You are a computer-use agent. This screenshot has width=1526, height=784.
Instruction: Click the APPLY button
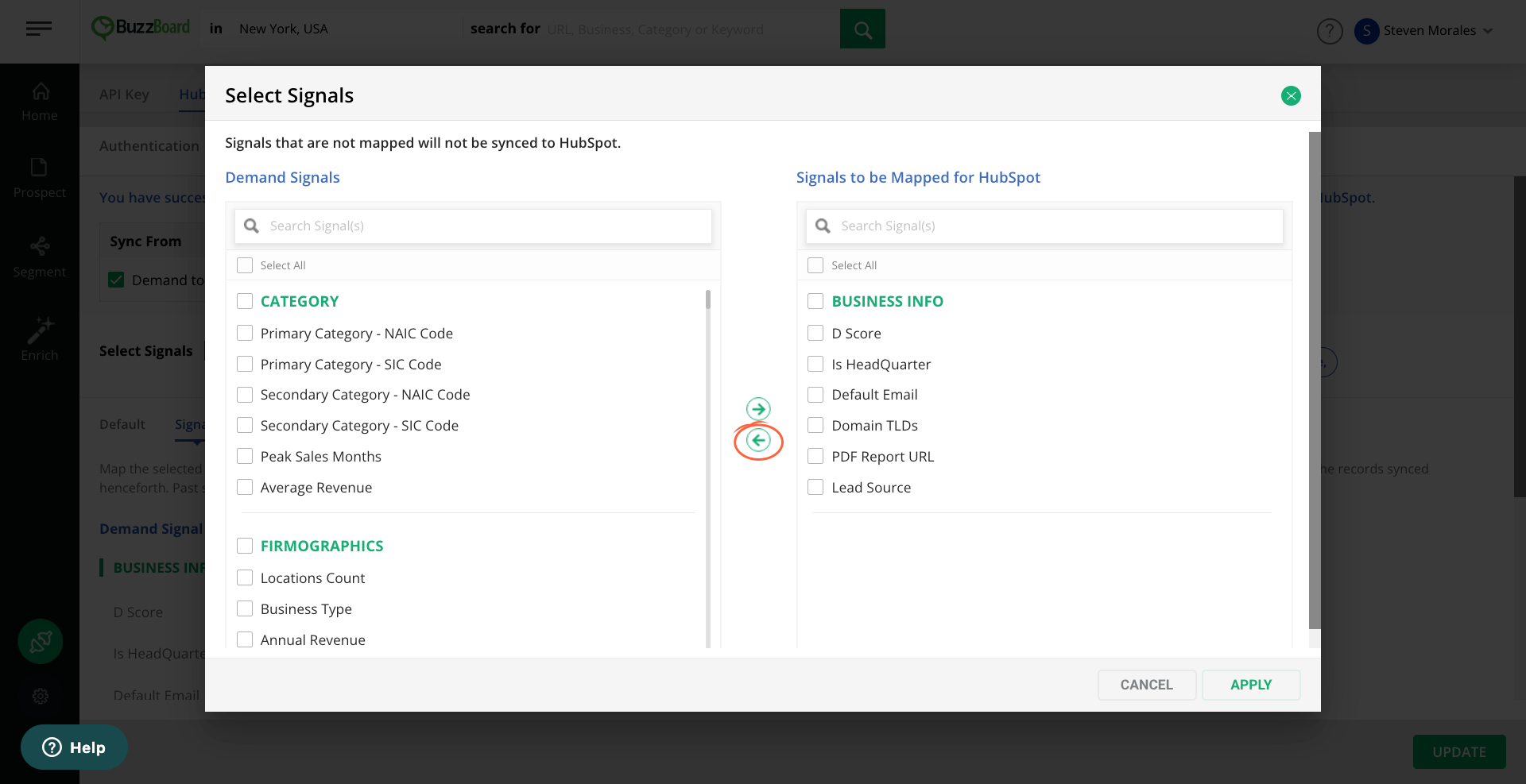(x=1251, y=685)
